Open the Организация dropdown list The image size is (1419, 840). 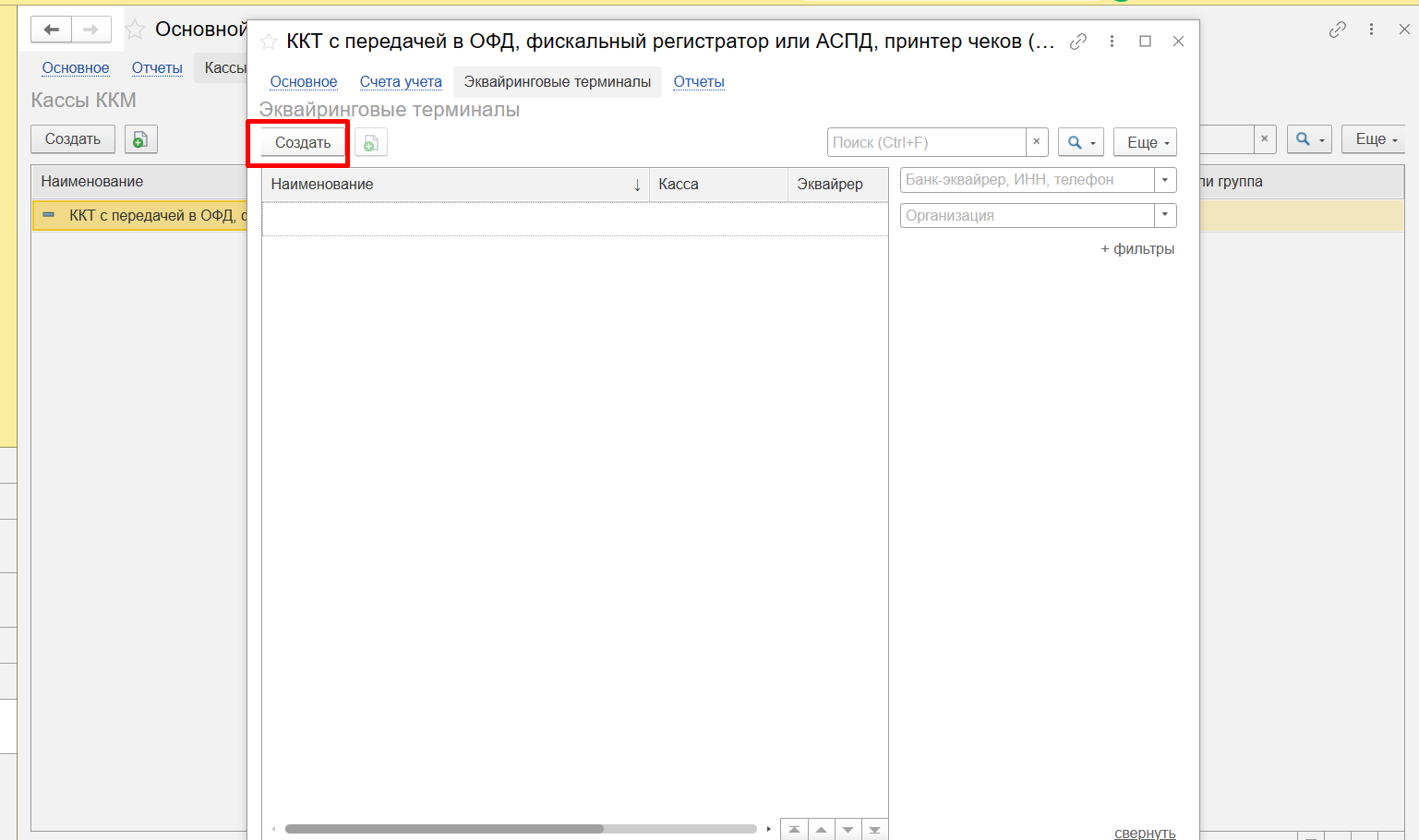tap(1165, 215)
